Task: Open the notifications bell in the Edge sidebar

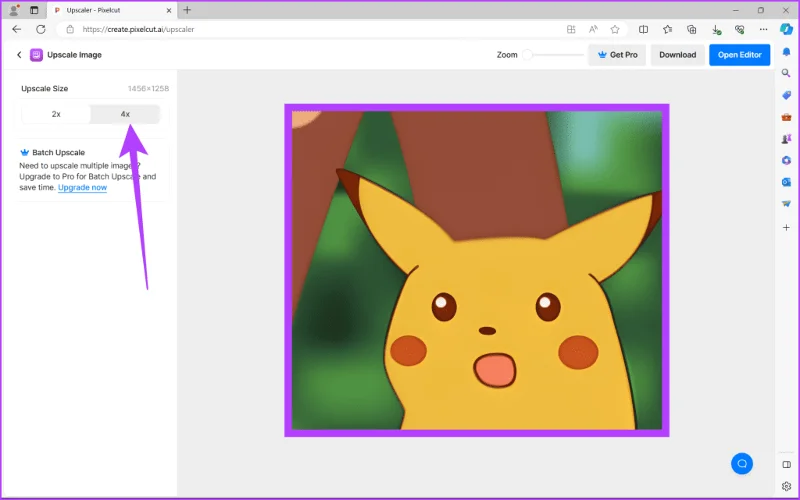Action: pos(786,52)
